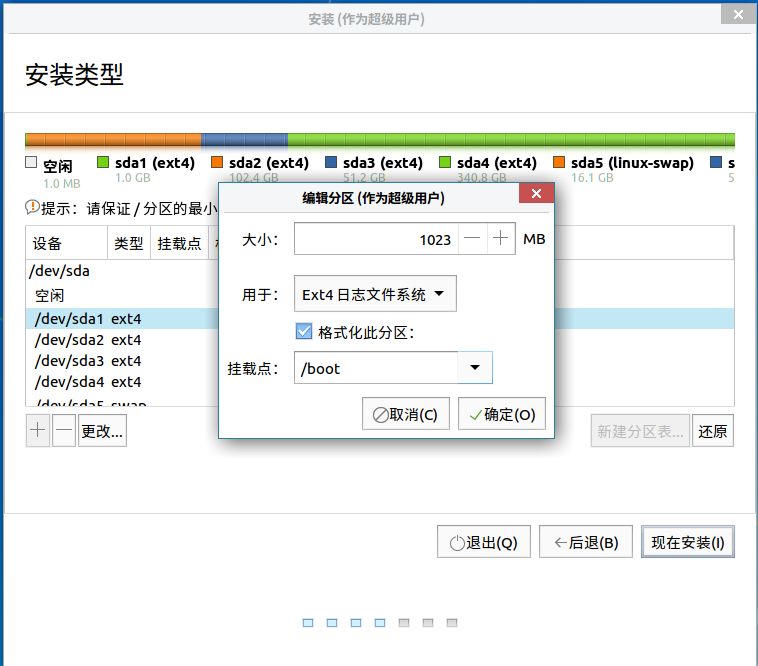Increase partition size with plus stepper
The image size is (758, 666).
pos(501,239)
